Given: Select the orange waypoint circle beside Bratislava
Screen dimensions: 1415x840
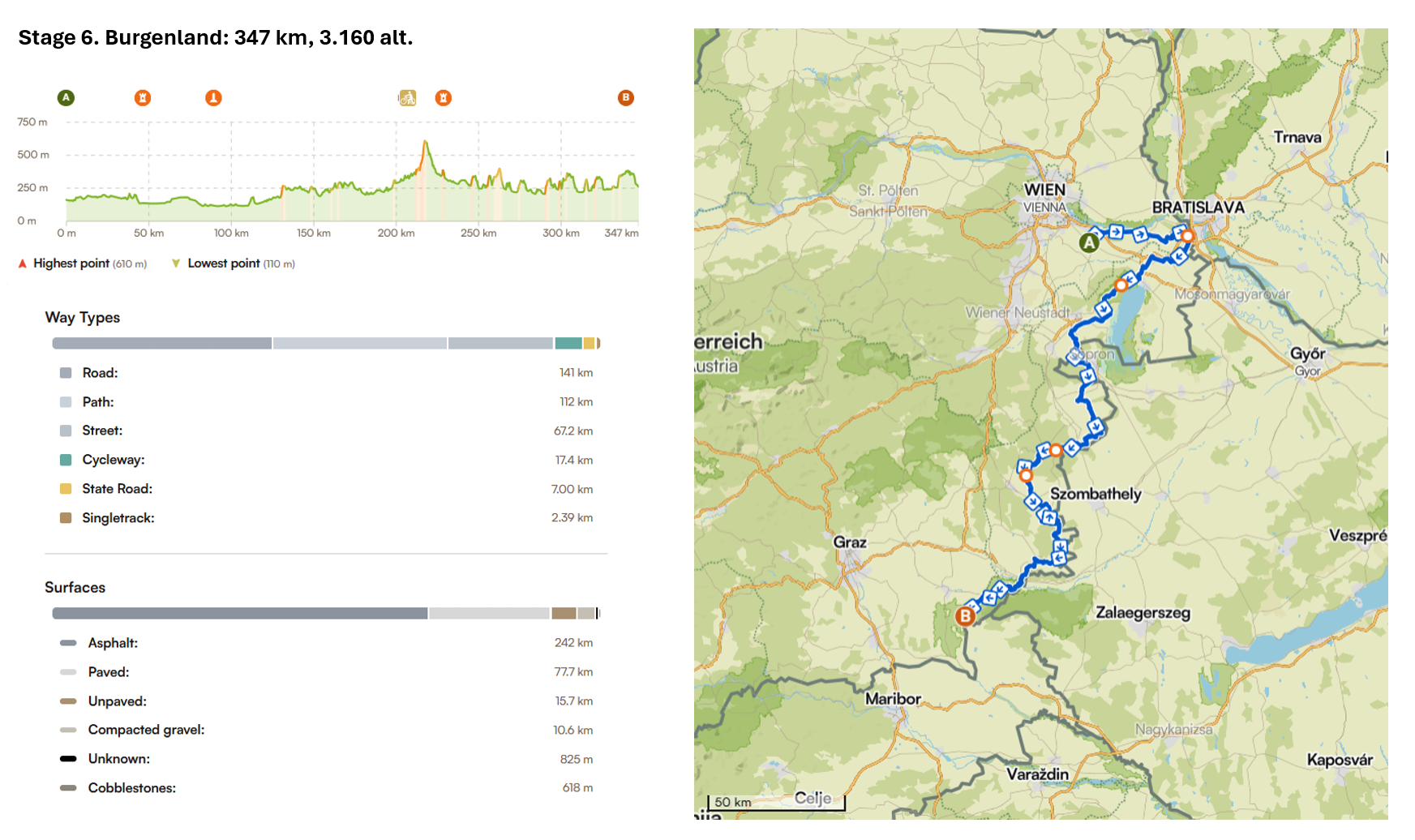Looking at the screenshot, I should click(x=1187, y=236).
